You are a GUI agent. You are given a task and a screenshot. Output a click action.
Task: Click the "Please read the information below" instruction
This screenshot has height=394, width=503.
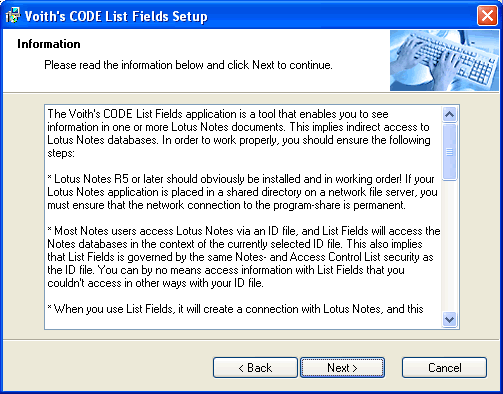pyautogui.click(x=188, y=65)
